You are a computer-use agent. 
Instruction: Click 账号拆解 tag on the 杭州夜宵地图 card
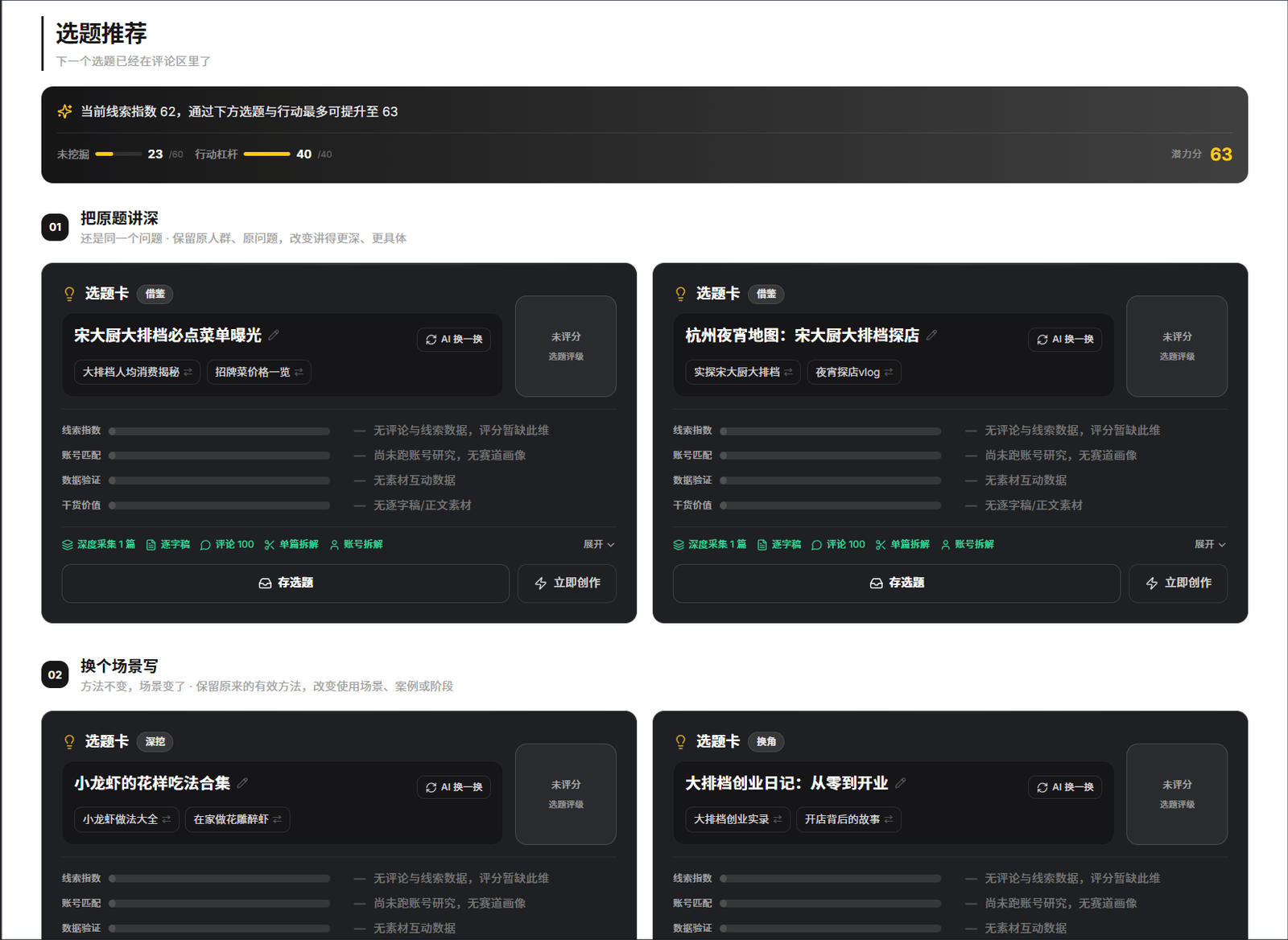point(968,545)
